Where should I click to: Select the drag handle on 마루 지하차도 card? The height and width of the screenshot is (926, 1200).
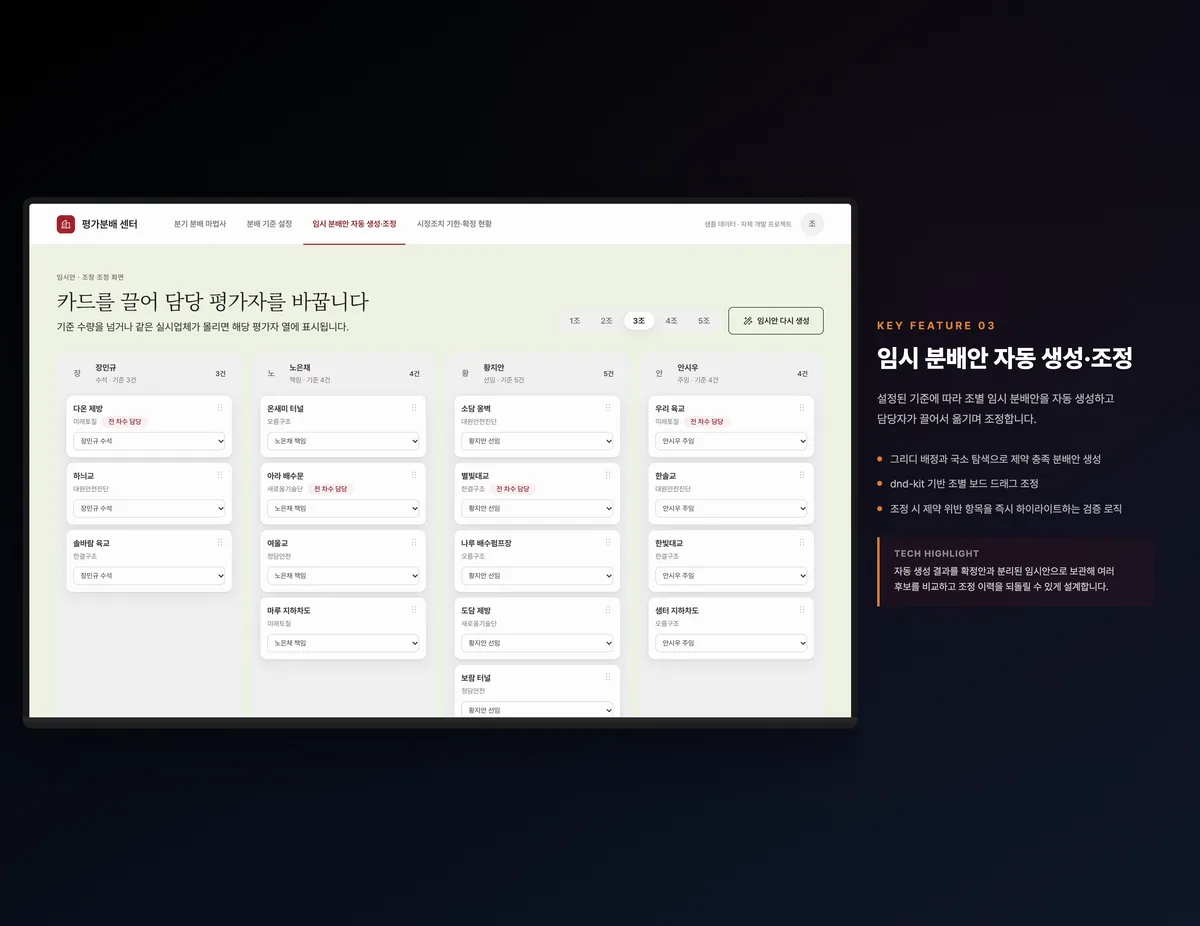point(414,609)
